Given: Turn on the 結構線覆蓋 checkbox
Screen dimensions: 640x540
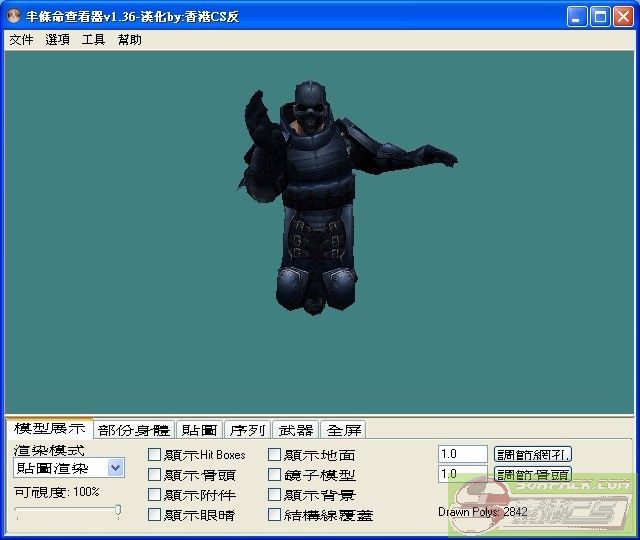Looking at the screenshot, I should pos(275,515).
